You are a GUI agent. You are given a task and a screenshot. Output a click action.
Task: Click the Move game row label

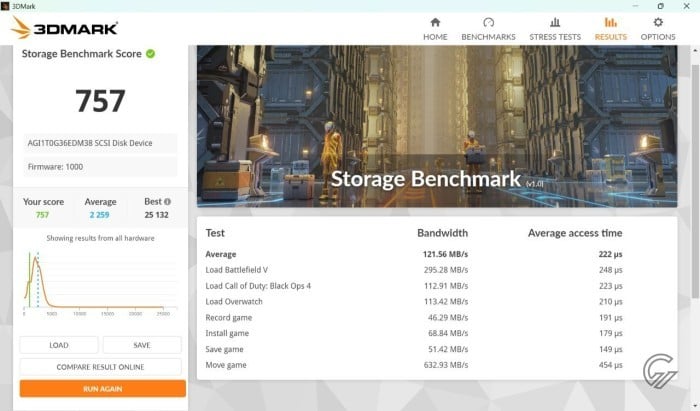pyautogui.click(x=226, y=365)
